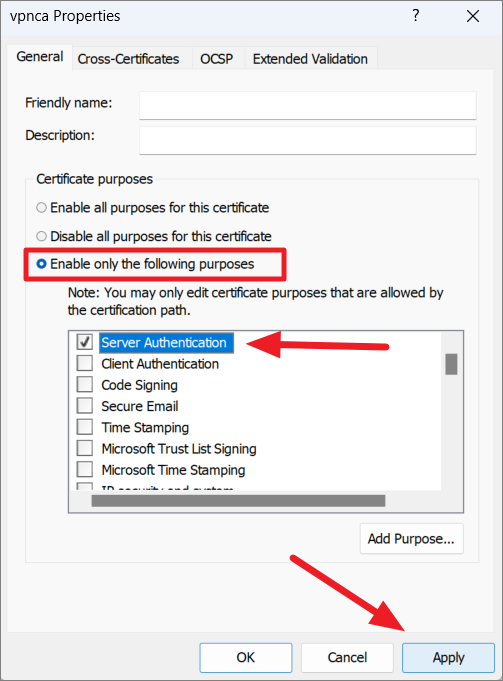Tick the Secure Email checkbox
503x681 pixels.
pos(85,406)
